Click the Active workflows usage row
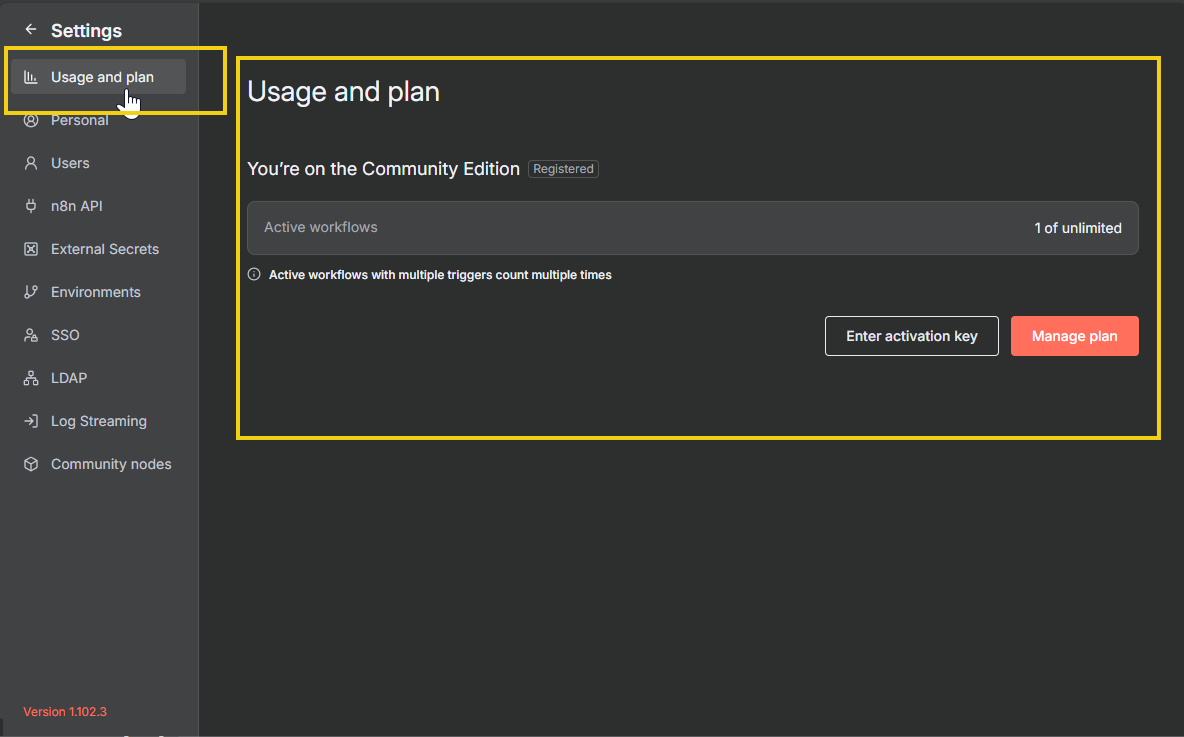Screen dimensions: 1184x737 692,228
